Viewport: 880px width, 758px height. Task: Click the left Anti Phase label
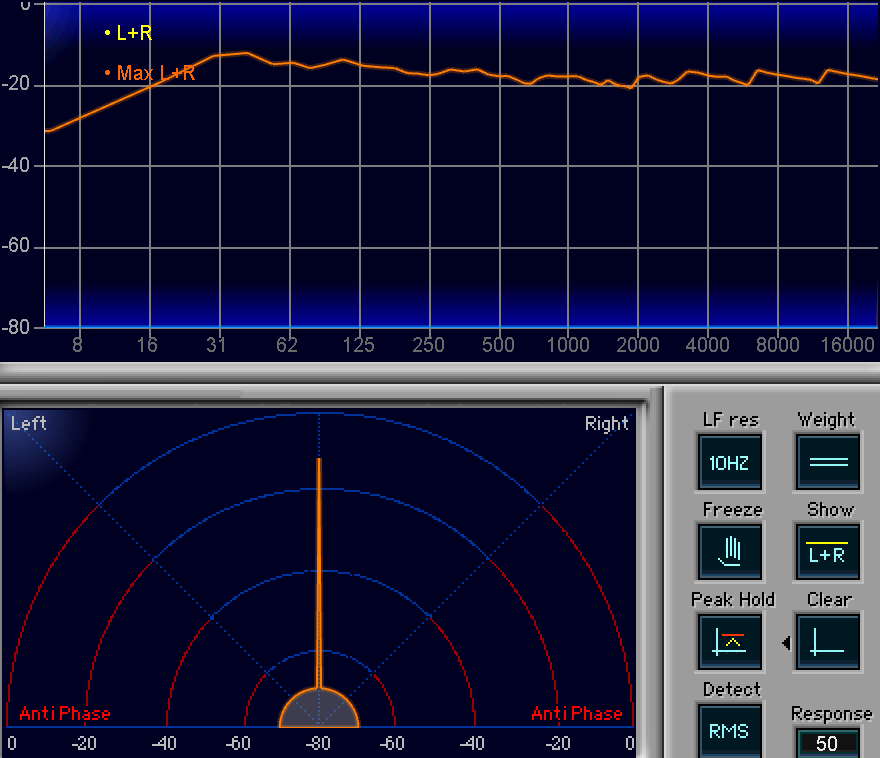tap(65, 714)
